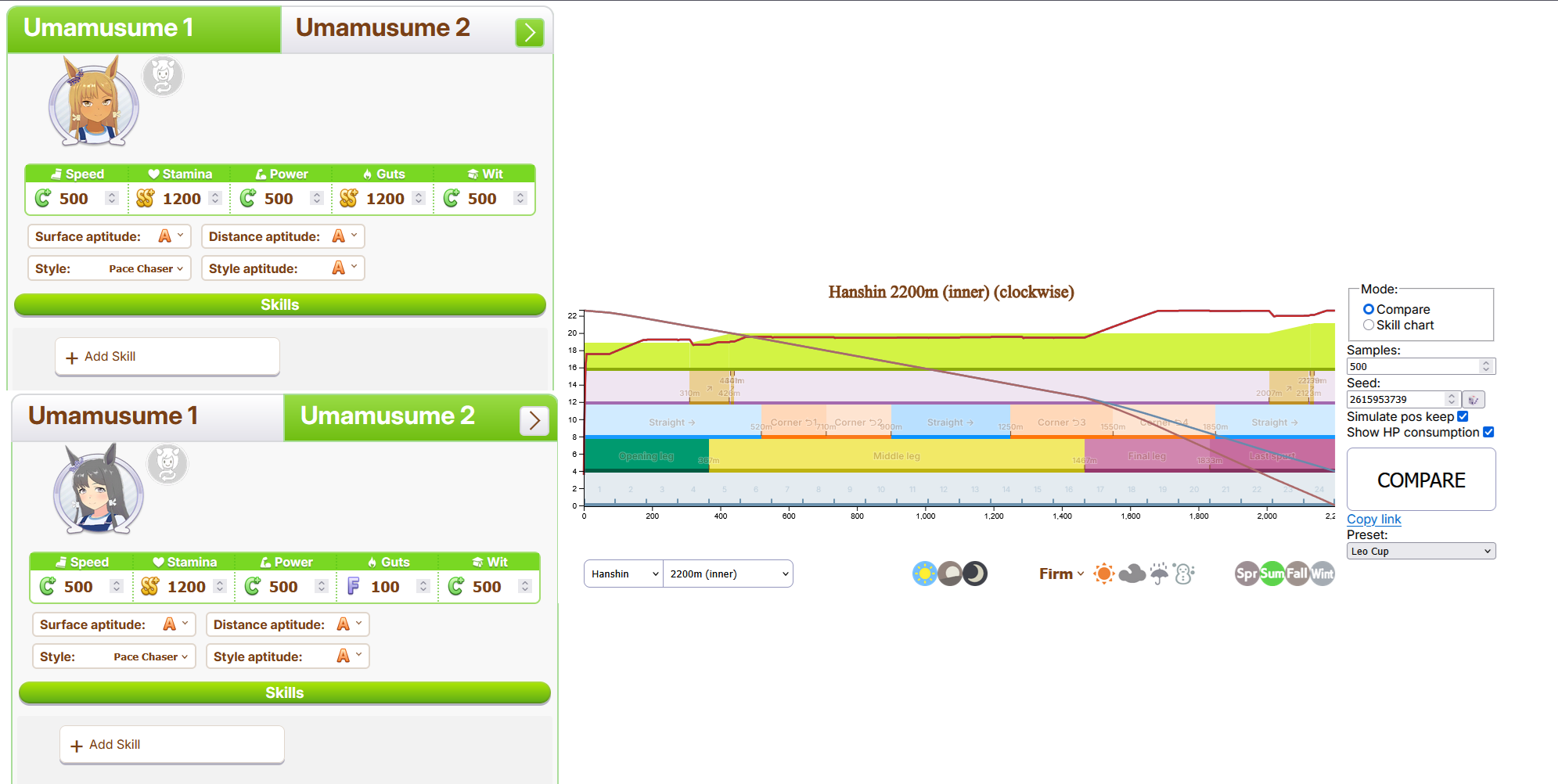Switch to Umamusume 1 tab in lower panel
Image resolution: width=1558 pixels, height=784 pixels.
tap(149, 417)
